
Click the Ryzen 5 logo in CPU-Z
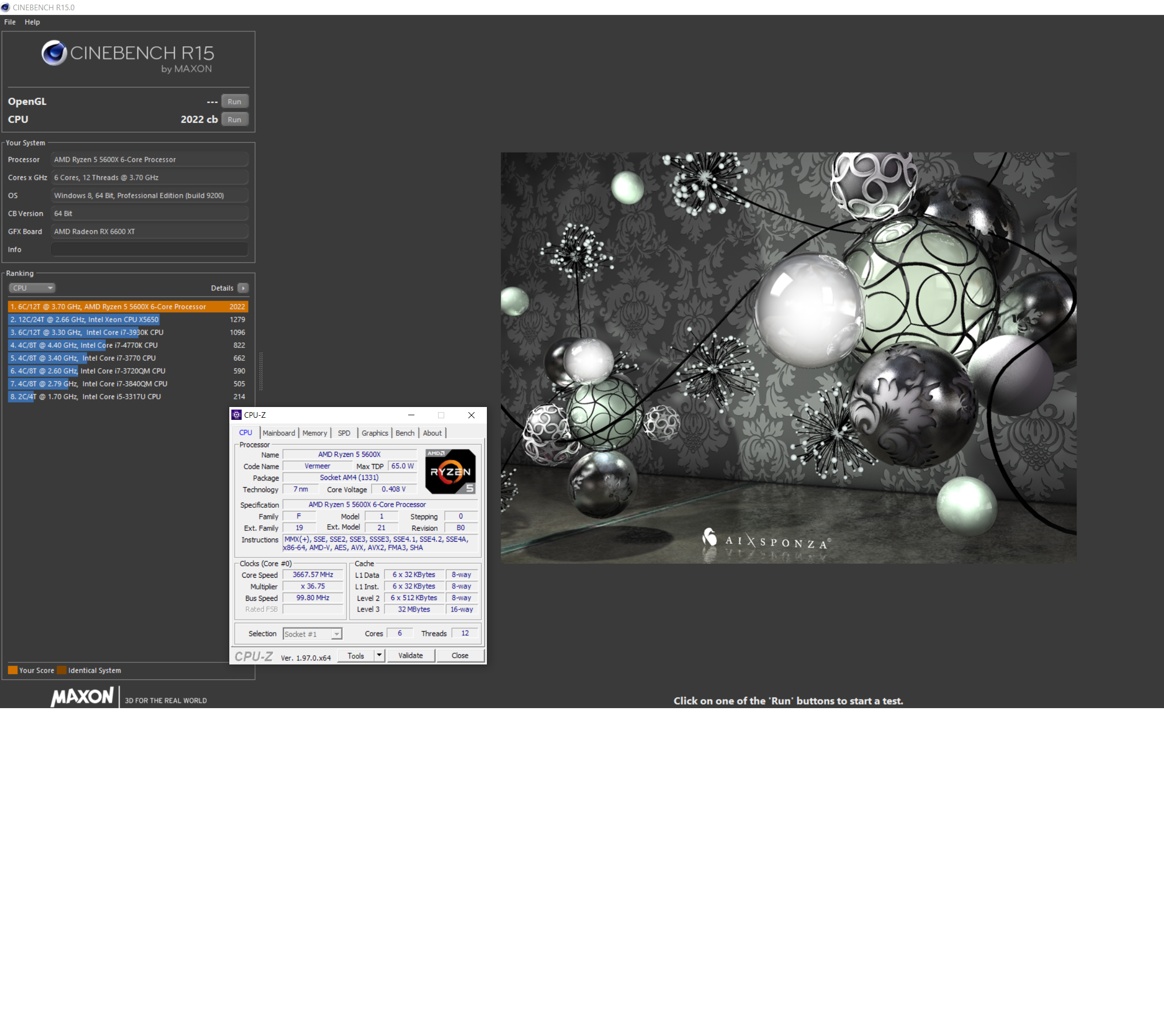450,471
